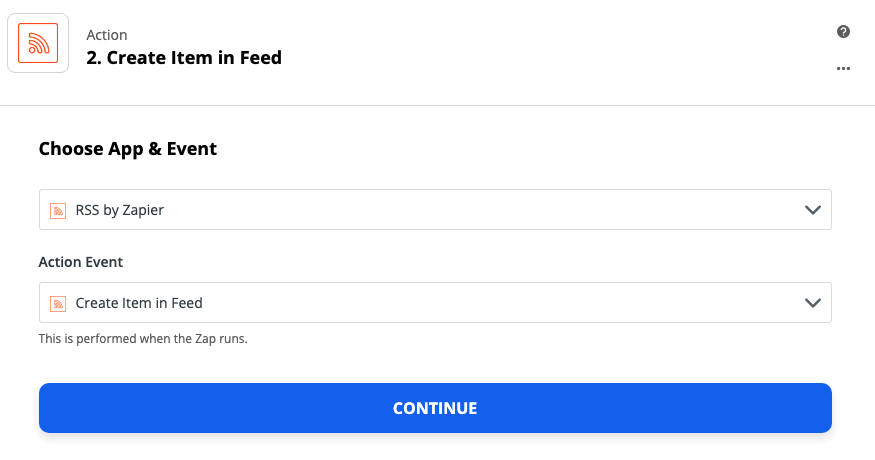Click the text This is performed when the Zap runs
The height and width of the screenshot is (460, 875).
[143, 339]
